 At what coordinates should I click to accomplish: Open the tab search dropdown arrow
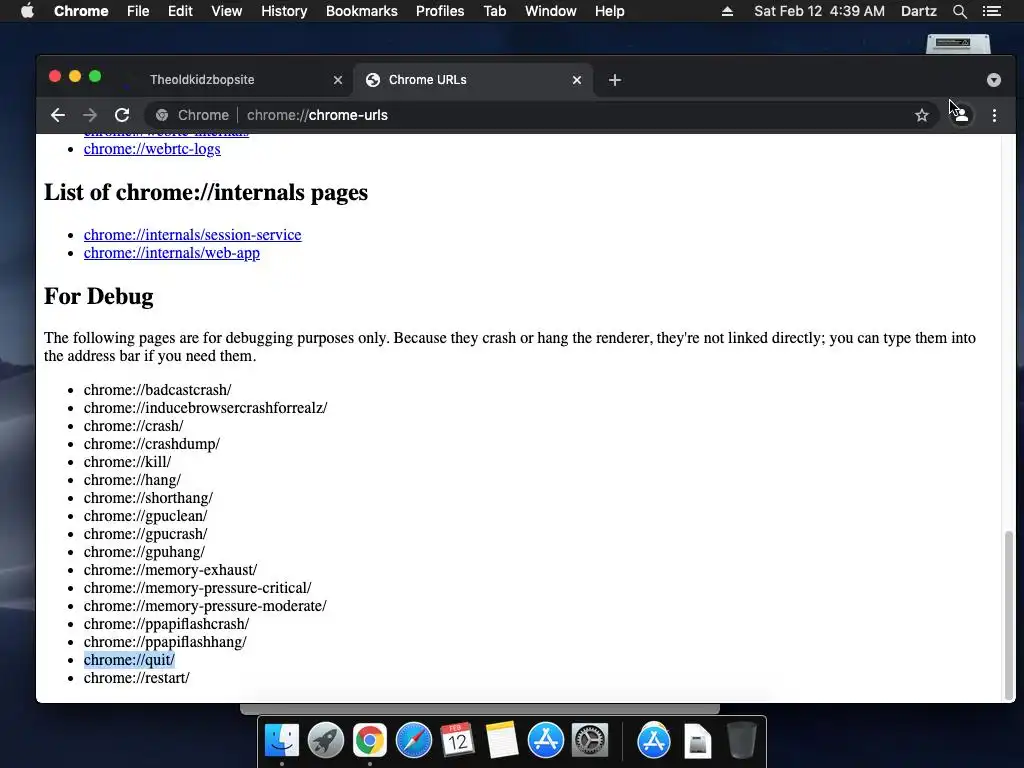[993, 80]
